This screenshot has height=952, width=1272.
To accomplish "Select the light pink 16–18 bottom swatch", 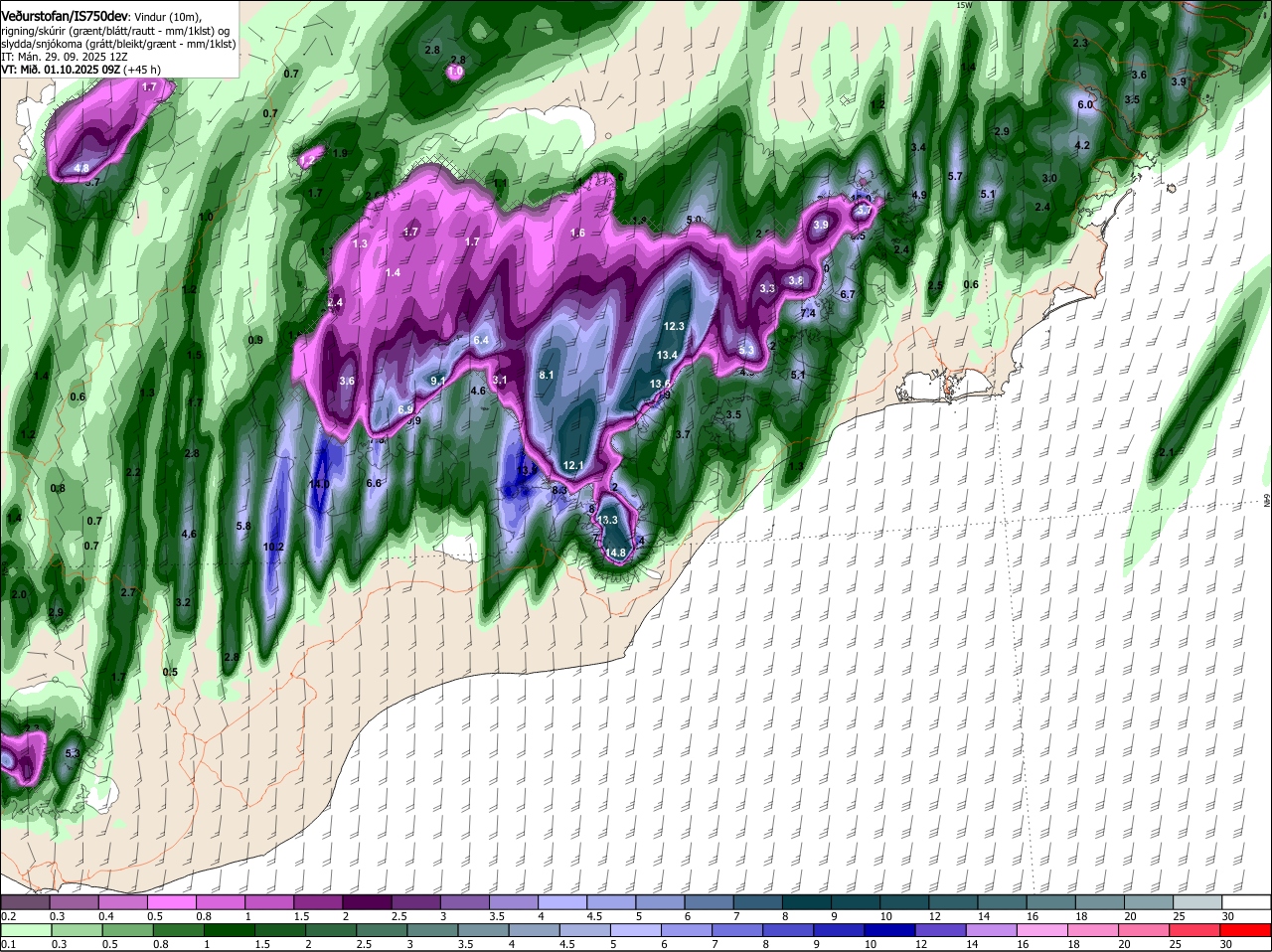I will tap(1042, 930).
